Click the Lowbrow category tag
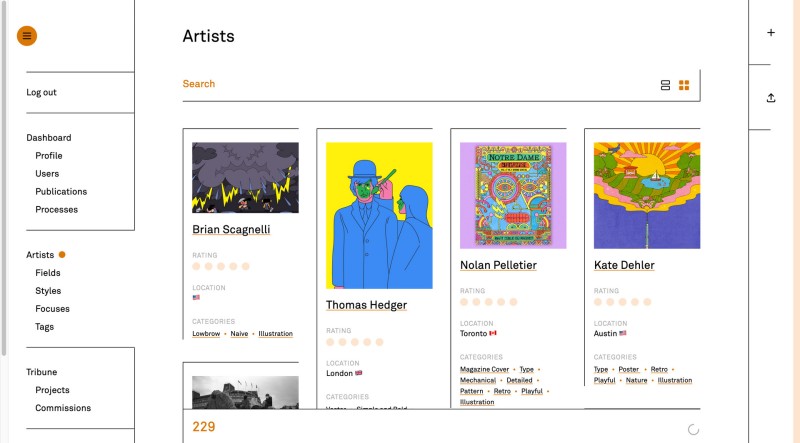The height and width of the screenshot is (443, 800). pos(206,334)
